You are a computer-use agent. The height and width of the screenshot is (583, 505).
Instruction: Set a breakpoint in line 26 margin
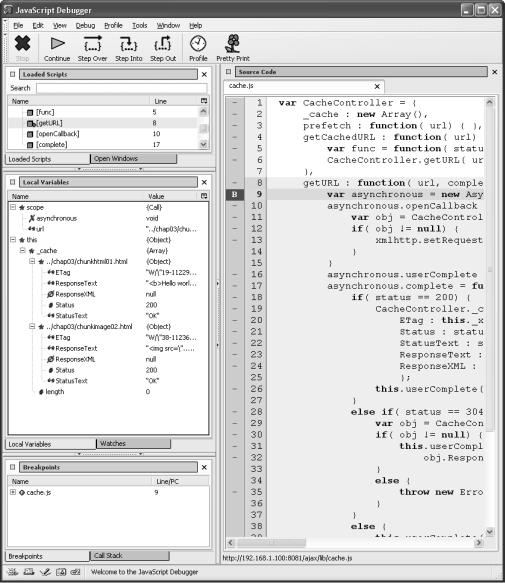235,389
